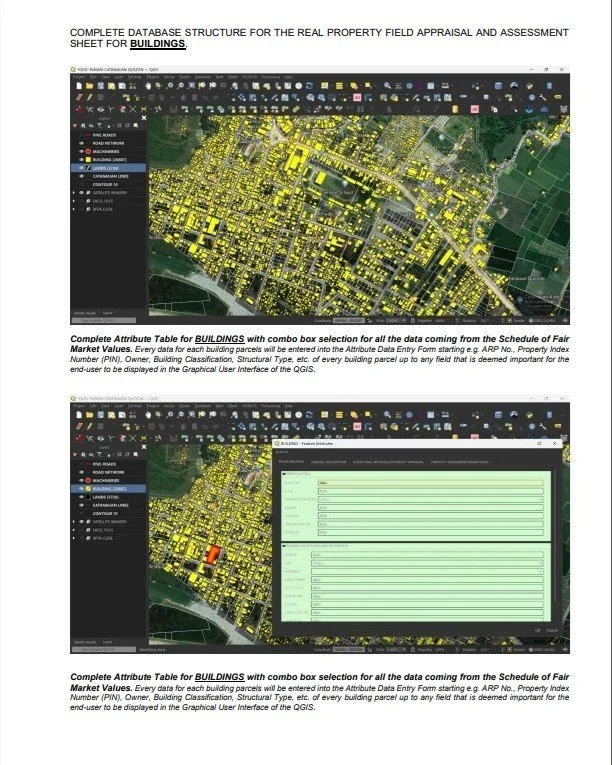Close Layers panel X in lower screenshot
612x765 pixels.
tap(144, 447)
